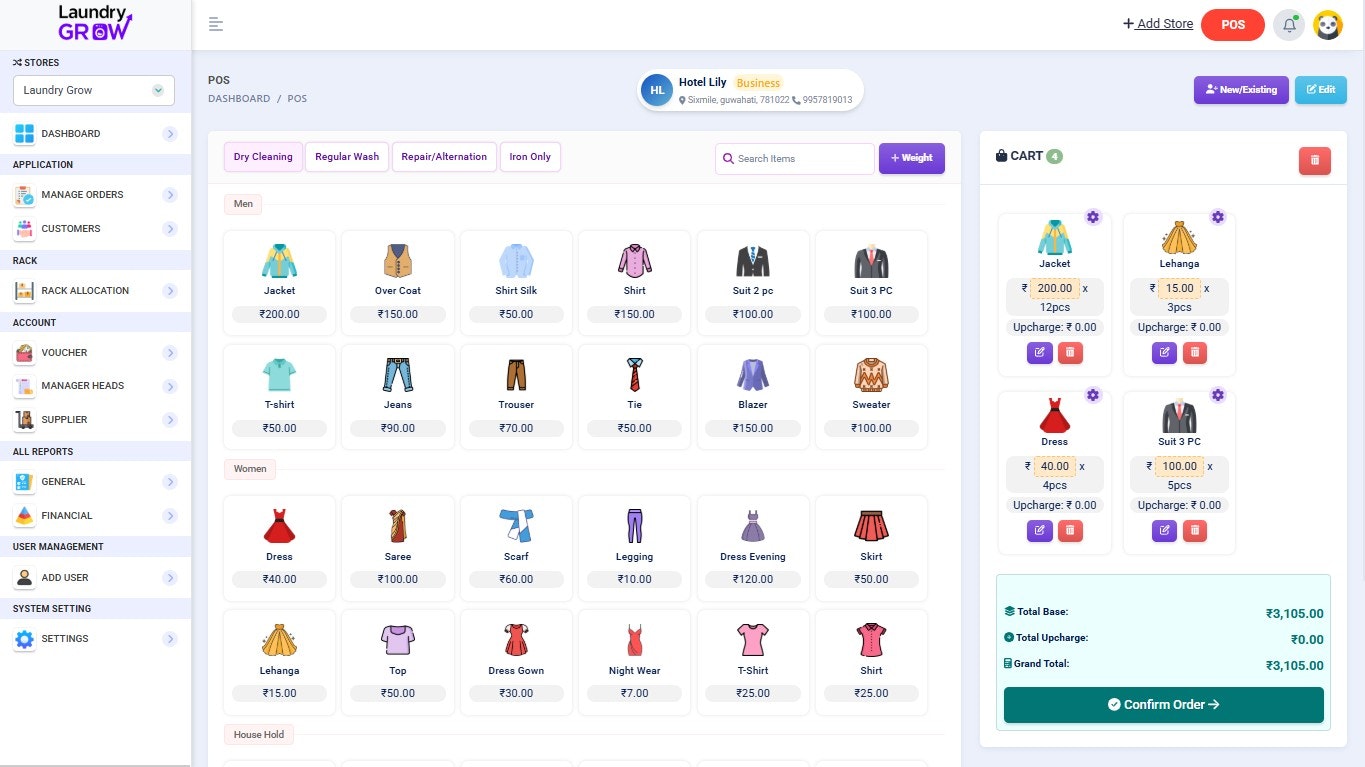The image size is (1365, 767).
Task: Click the New/Existing customer button
Action: click(x=1241, y=90)
